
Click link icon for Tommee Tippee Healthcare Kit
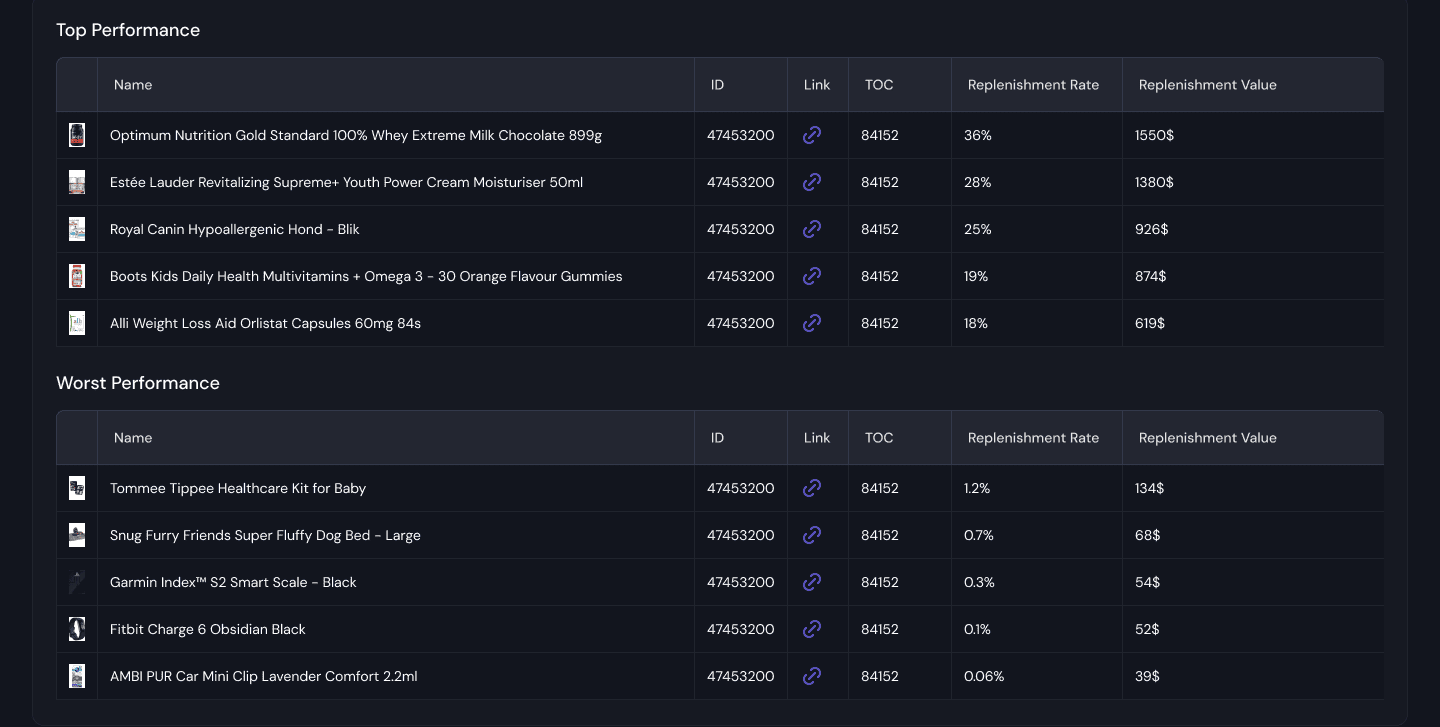click(812, 488)
